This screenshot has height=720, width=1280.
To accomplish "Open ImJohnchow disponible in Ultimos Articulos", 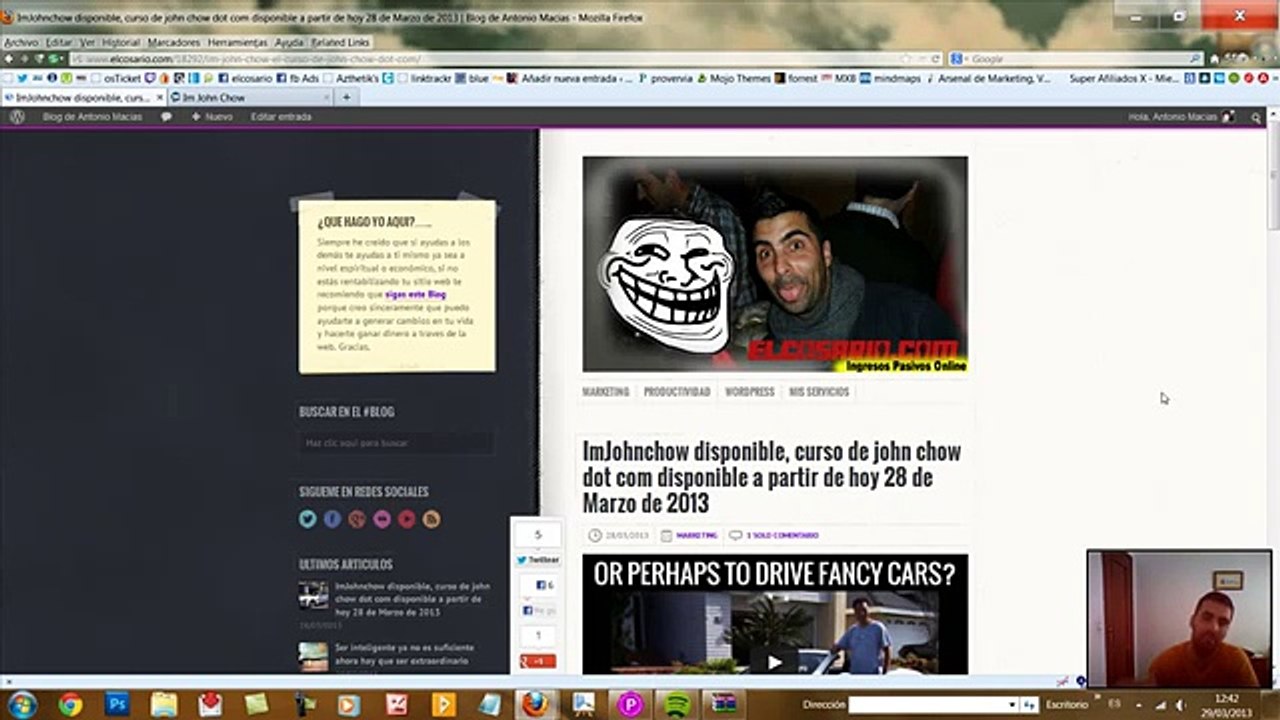I will 413,598.
